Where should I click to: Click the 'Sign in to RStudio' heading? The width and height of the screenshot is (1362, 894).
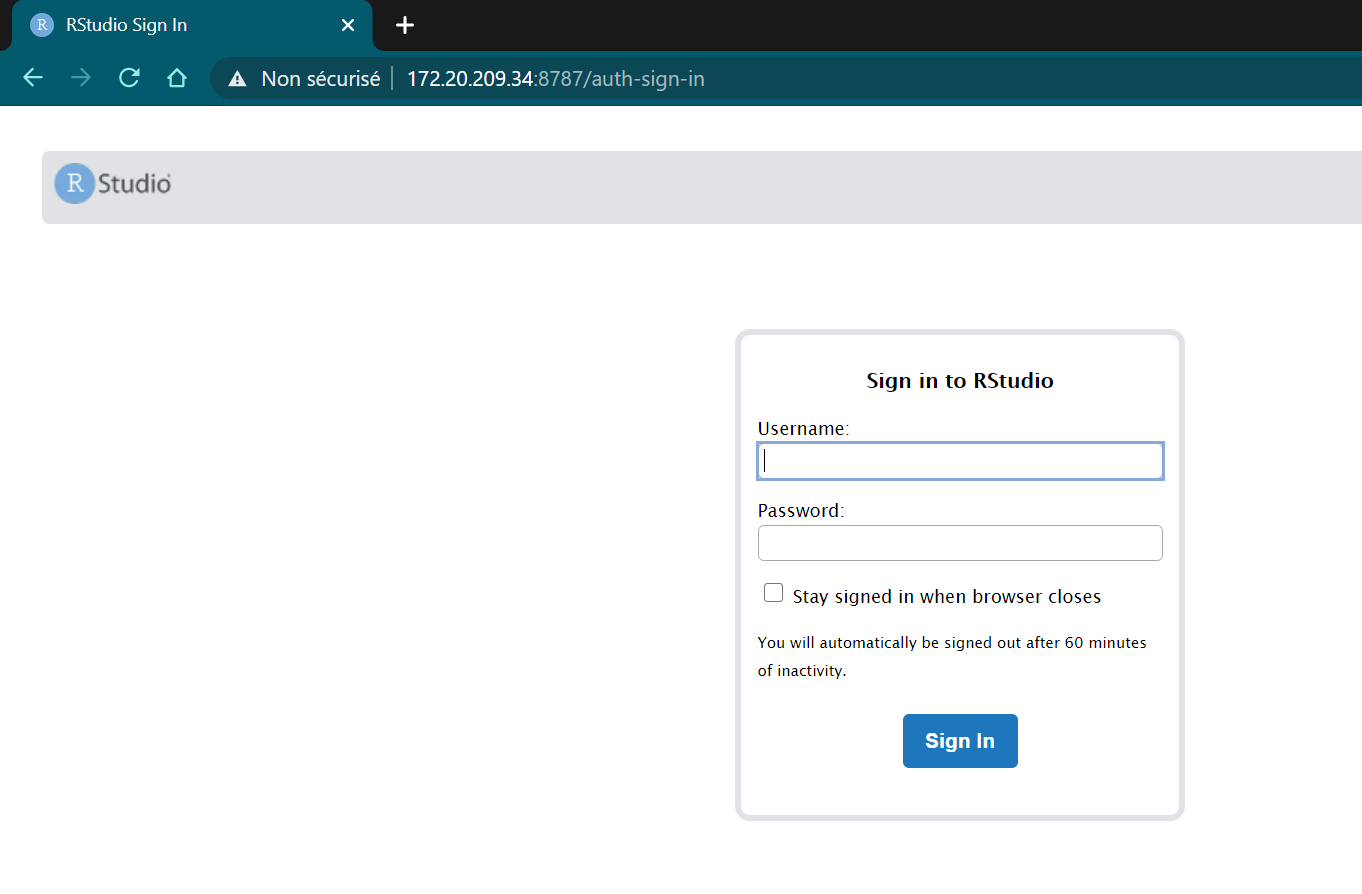[960, 381]
